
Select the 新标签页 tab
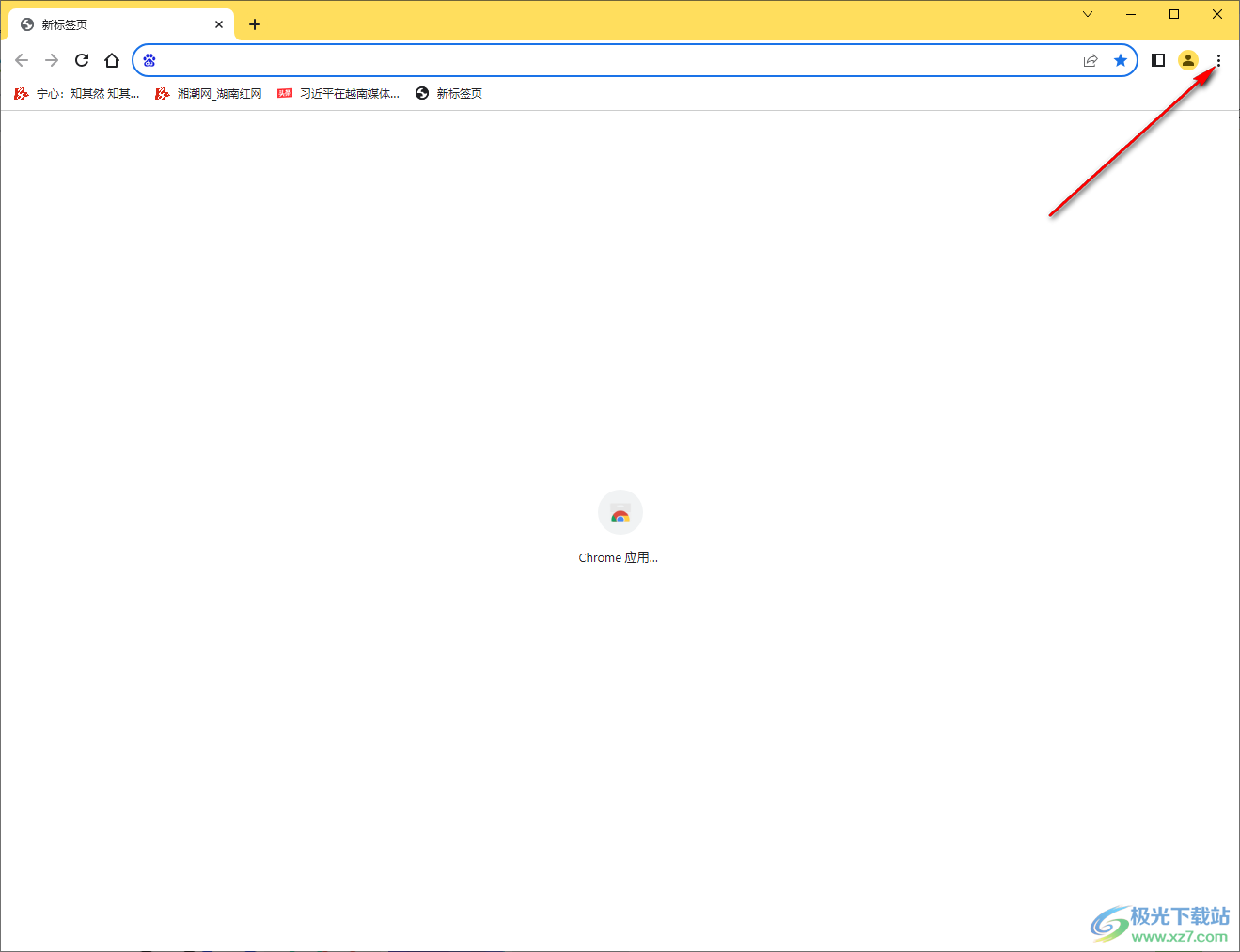point(120,24)
